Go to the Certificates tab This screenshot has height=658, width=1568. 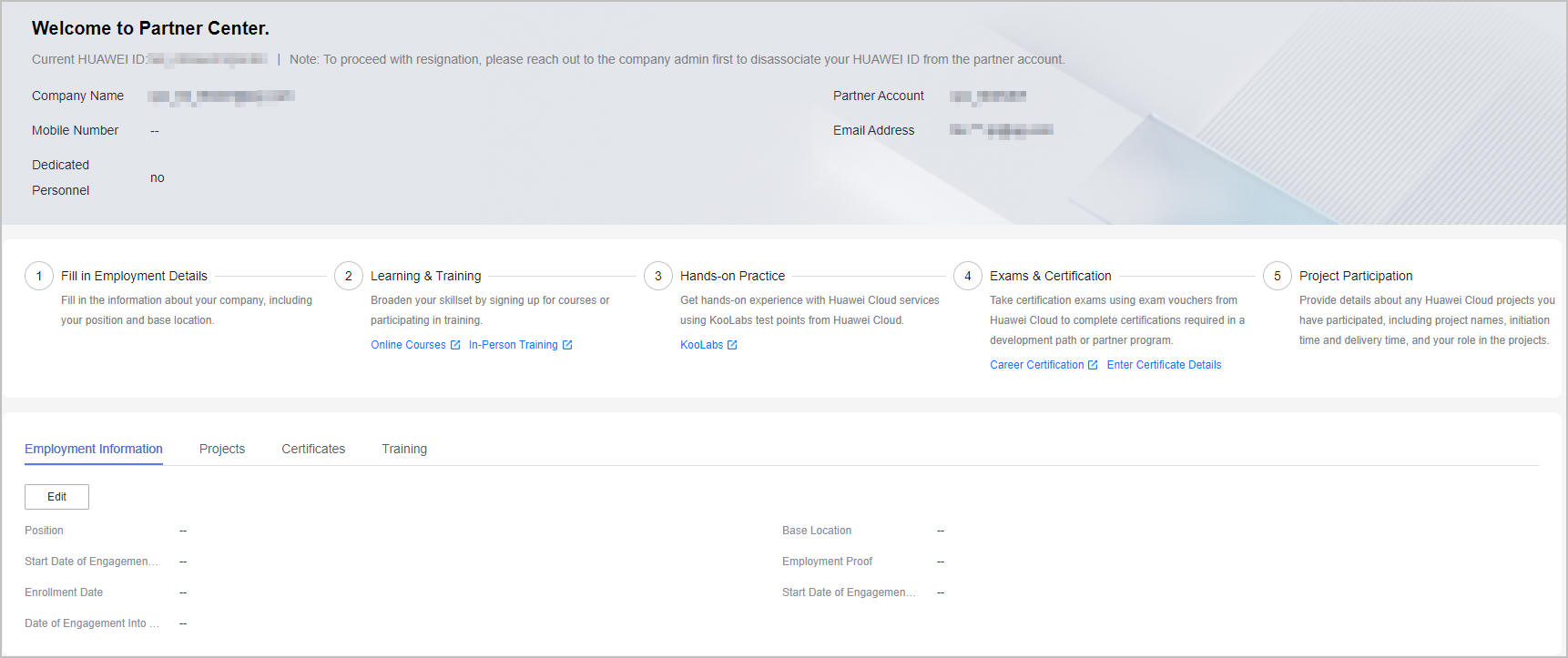pos(313,449)
